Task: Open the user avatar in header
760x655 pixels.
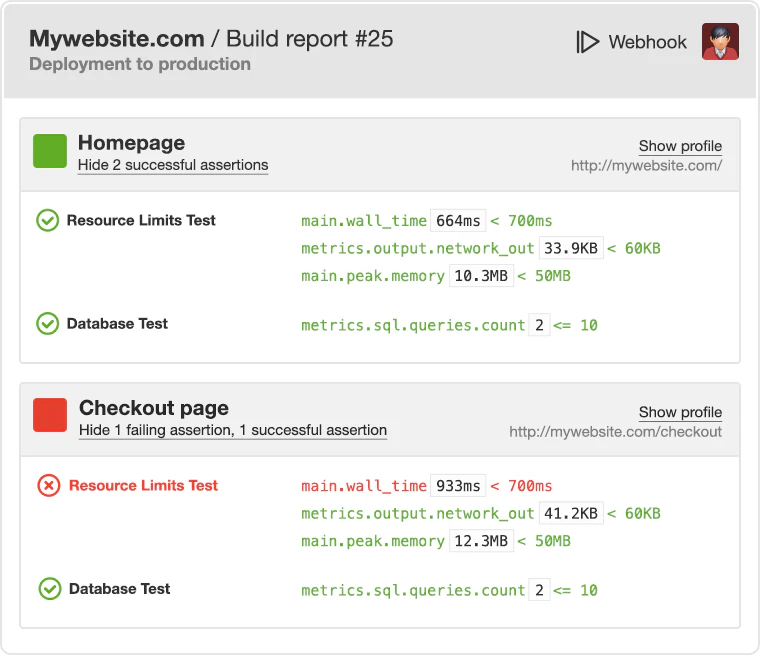Action: pyautogui.click(x=720, y=42)
